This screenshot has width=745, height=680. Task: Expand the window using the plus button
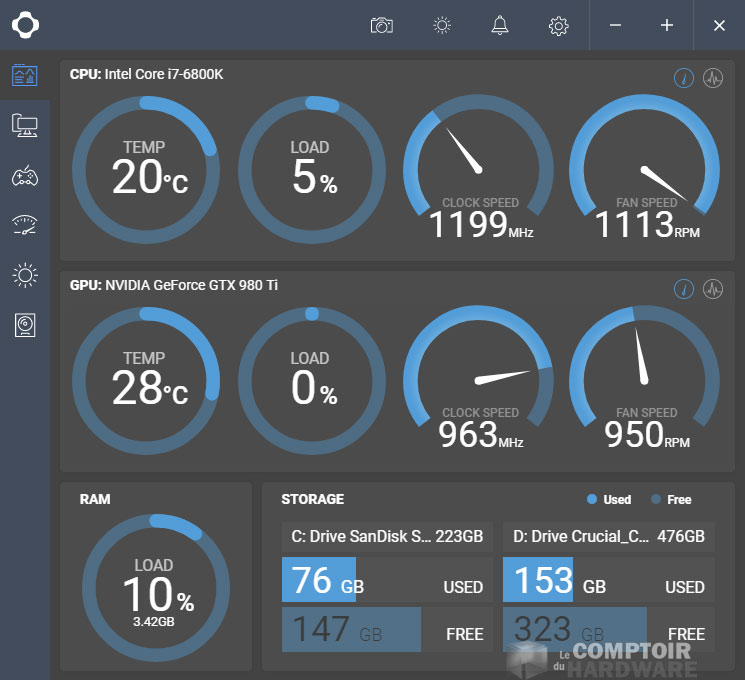[667, 26]
